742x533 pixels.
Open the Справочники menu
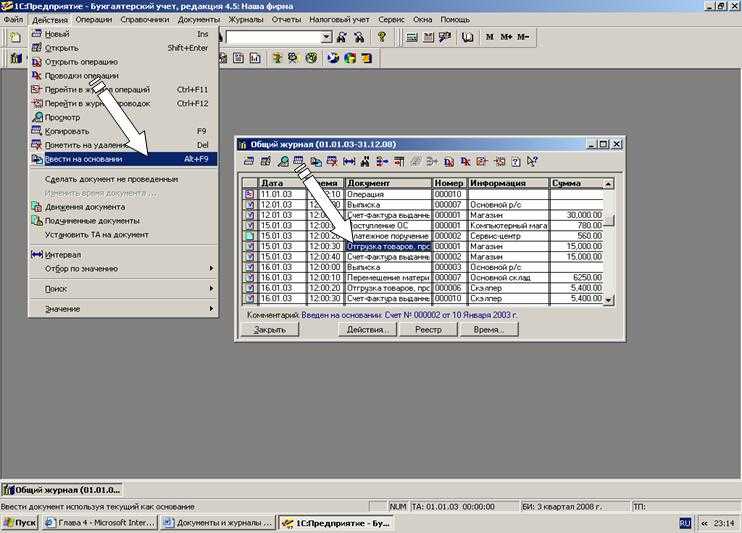pos(144,19)
